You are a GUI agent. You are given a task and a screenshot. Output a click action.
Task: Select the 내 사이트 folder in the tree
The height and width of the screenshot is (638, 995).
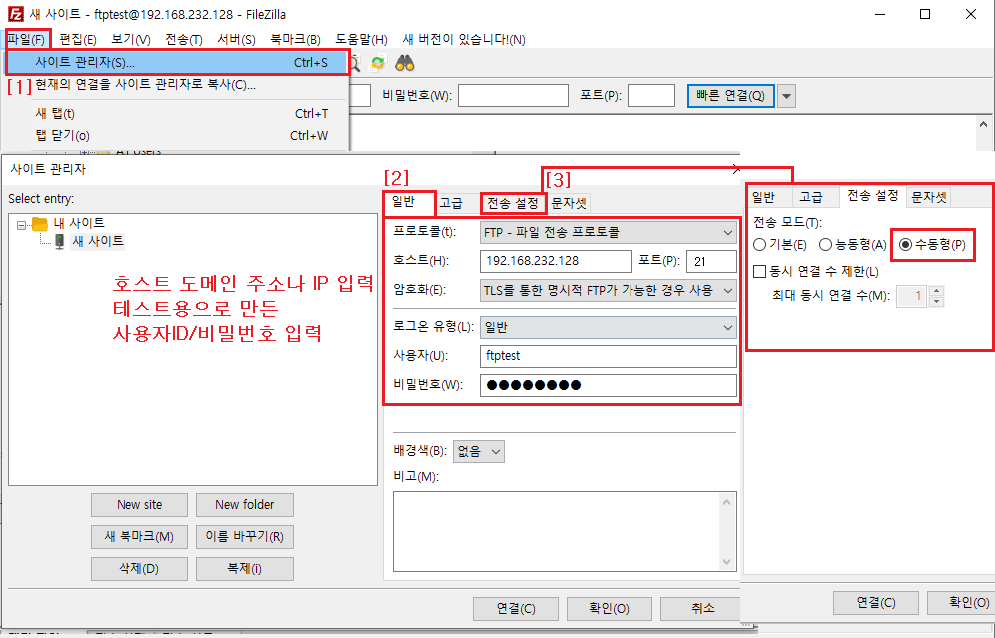79,223
